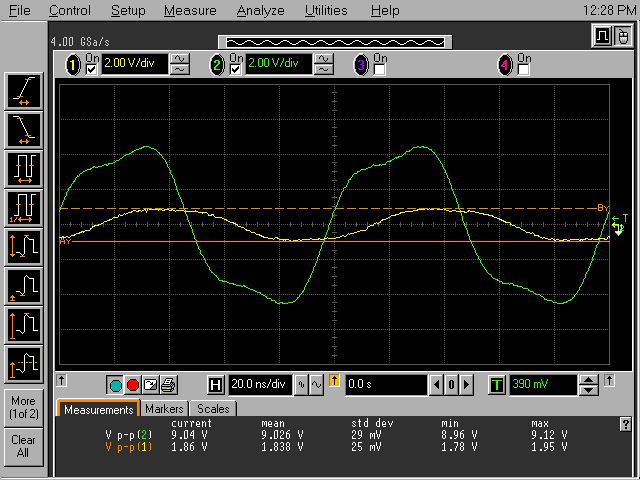Click the orange delay reference arrow icon
The width and height of the screenshot is (640, 480).
point(334,381)
